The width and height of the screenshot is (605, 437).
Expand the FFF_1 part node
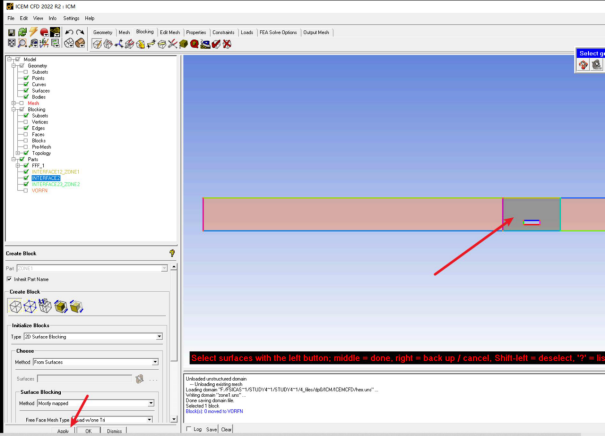click(18, 165)
